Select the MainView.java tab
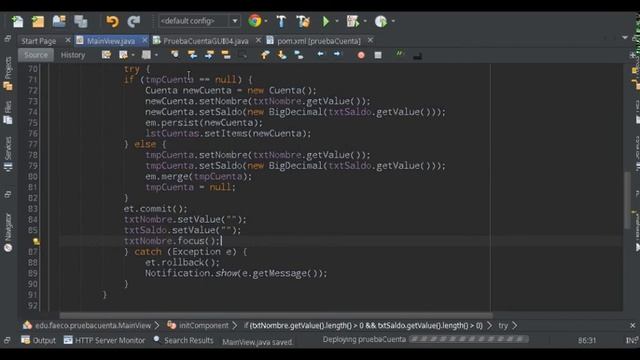 pyautogui.click(x=111, y=41)
